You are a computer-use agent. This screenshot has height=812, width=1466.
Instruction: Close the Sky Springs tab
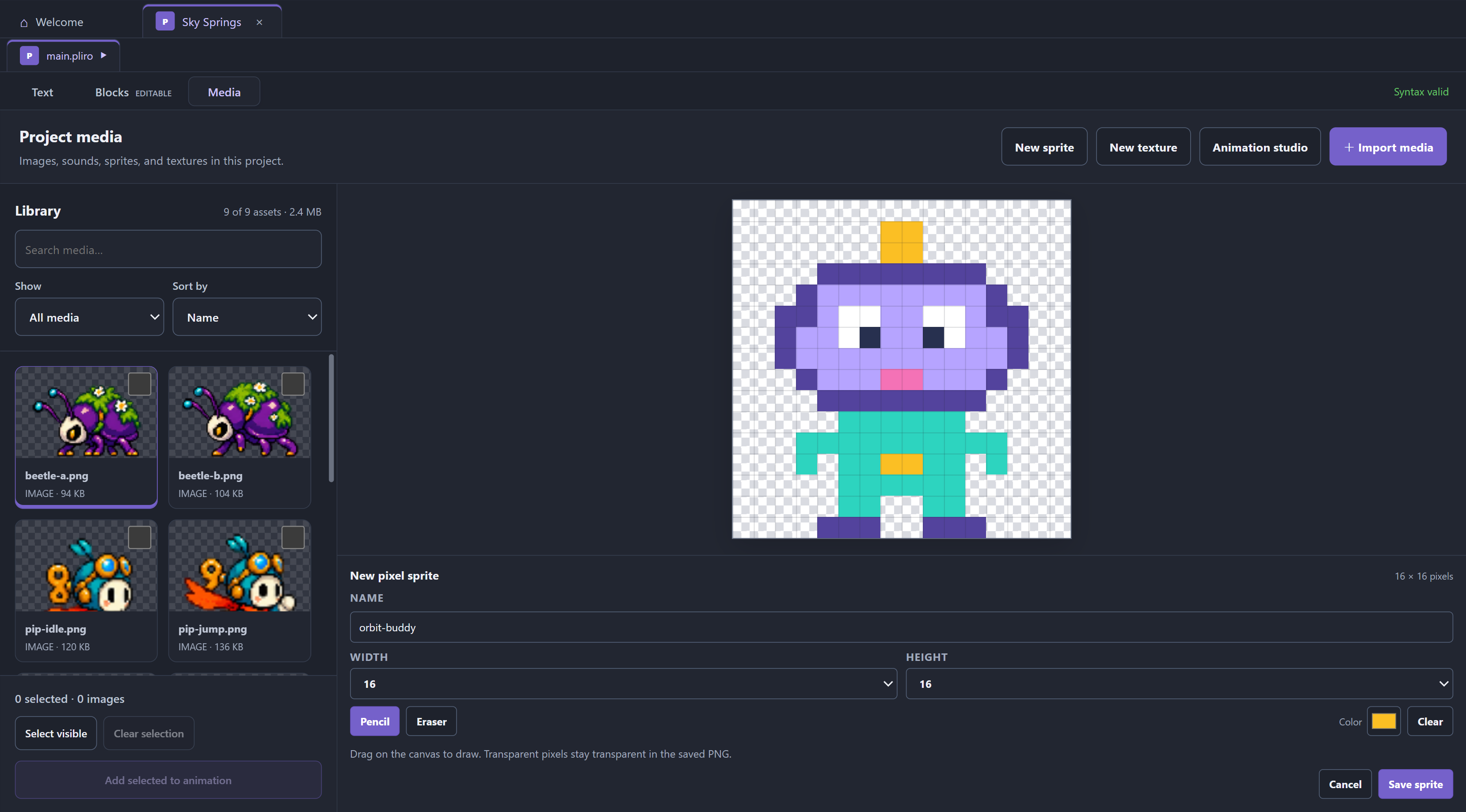point(259,22)
